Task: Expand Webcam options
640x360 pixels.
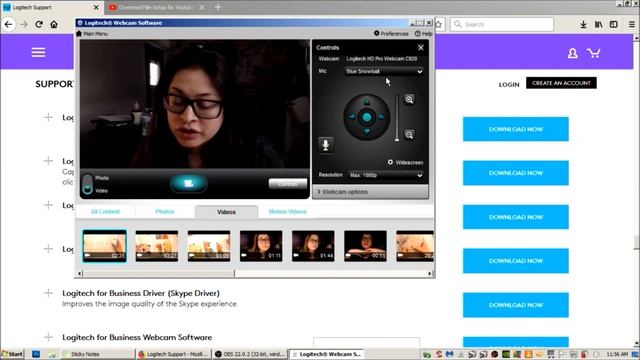Action: point(370,192)
